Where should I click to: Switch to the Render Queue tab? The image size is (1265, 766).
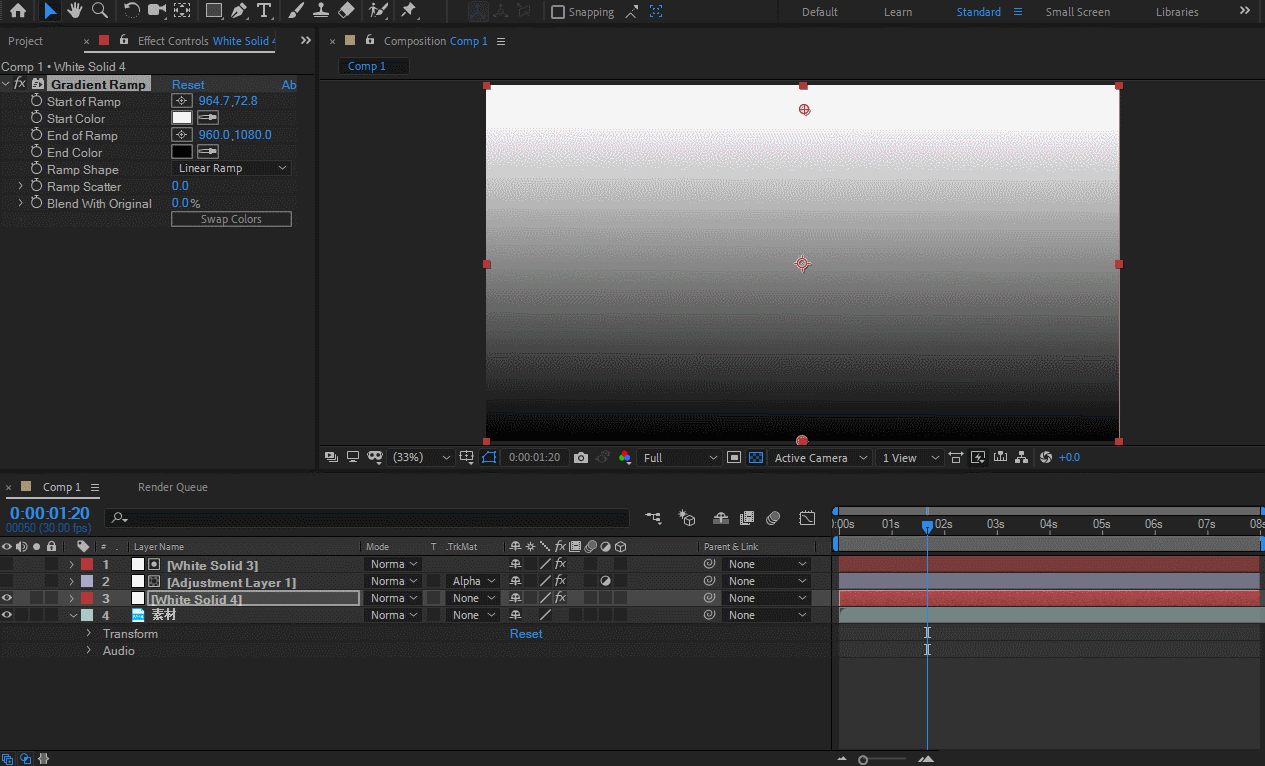[x=172, y=487]
